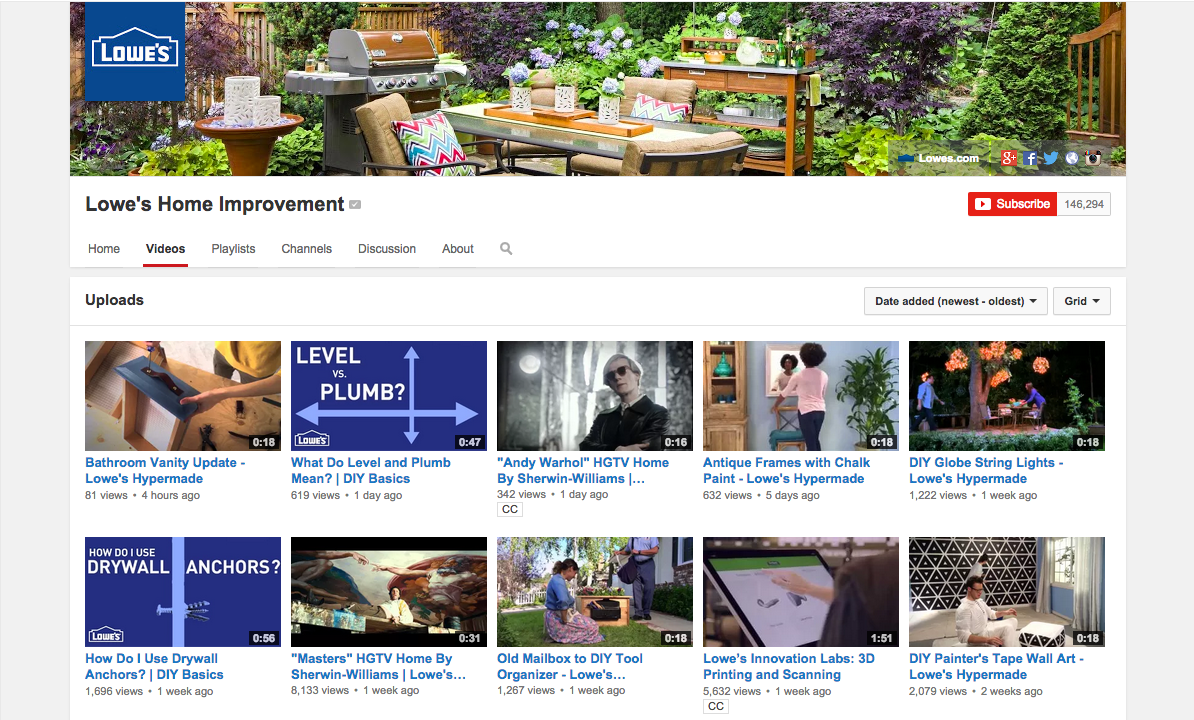Play the Bathroom Vanity Update video thumbnail
This screenshot has width=1194, height=720.
183,396
